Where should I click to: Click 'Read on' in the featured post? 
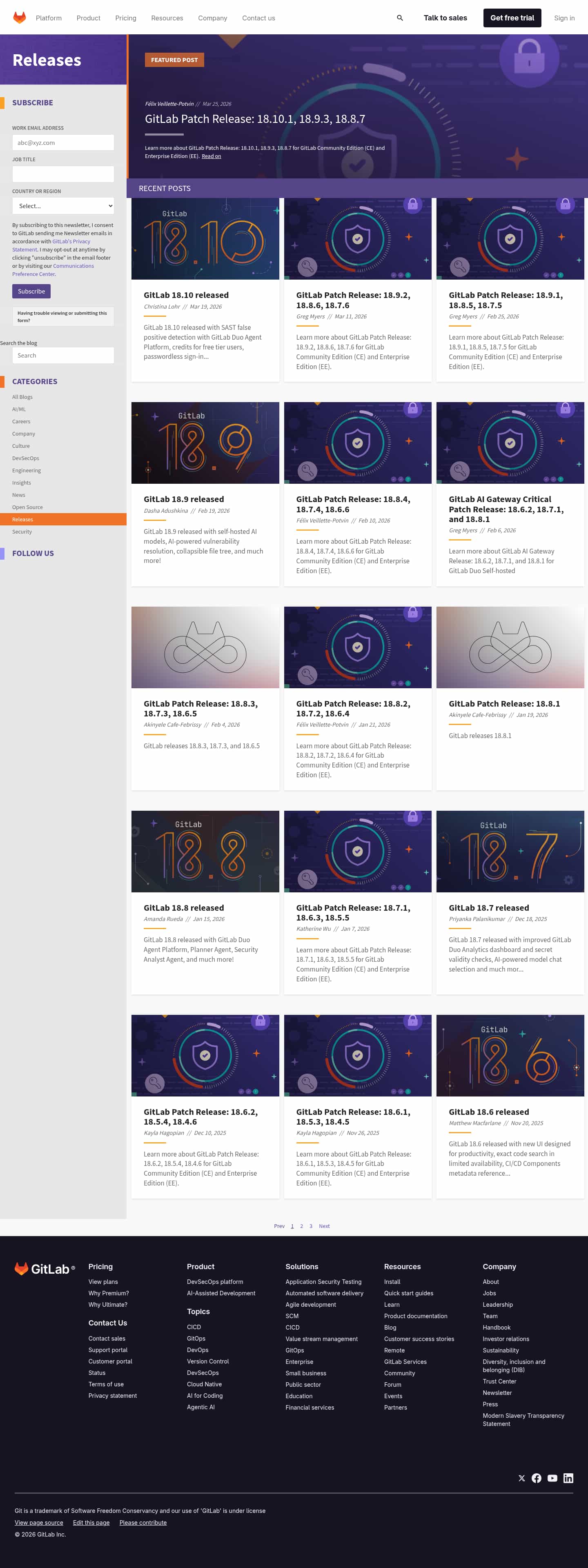(x=211, y=156)
